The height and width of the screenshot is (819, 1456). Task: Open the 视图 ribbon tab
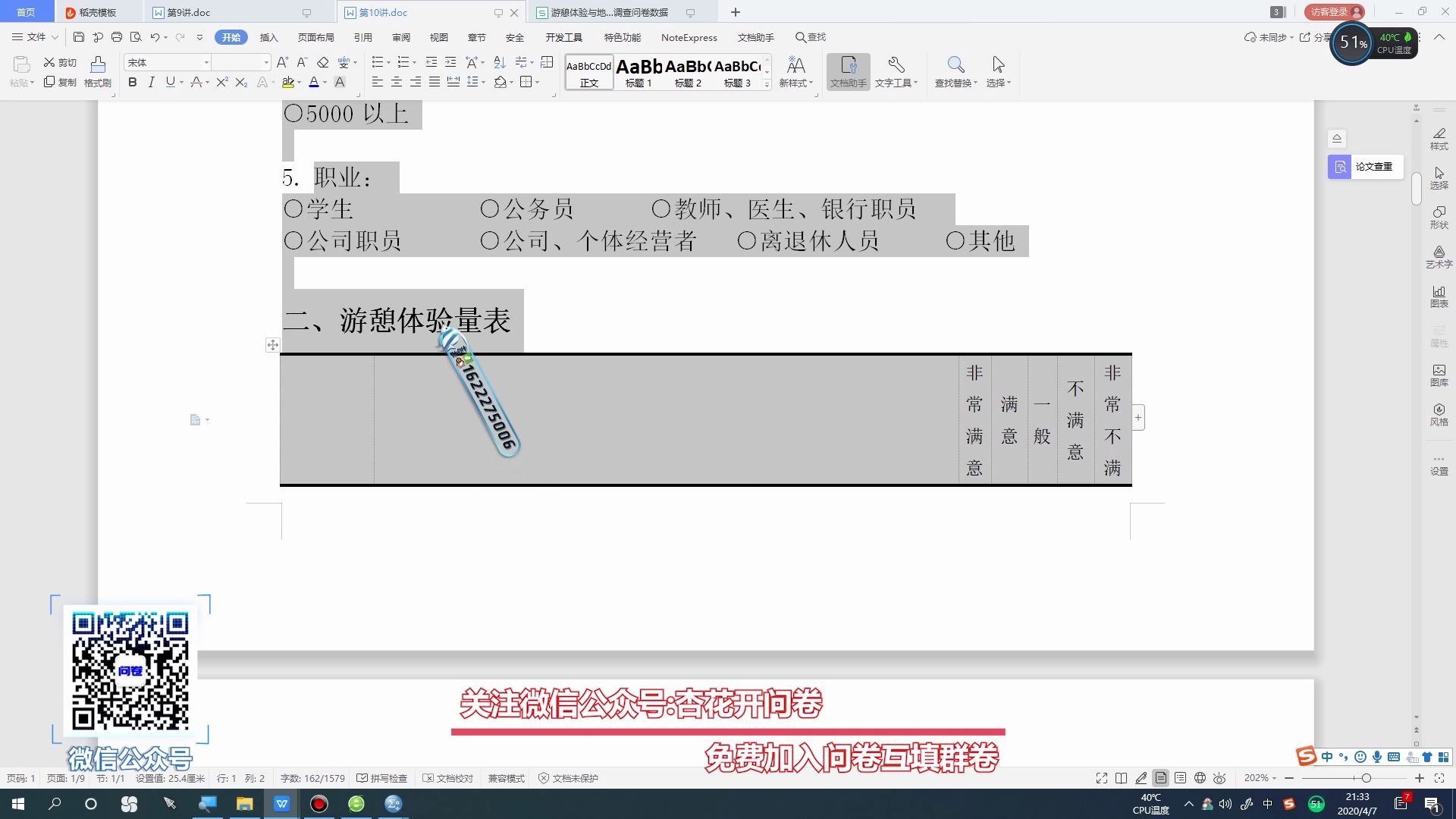click(438, 37)
